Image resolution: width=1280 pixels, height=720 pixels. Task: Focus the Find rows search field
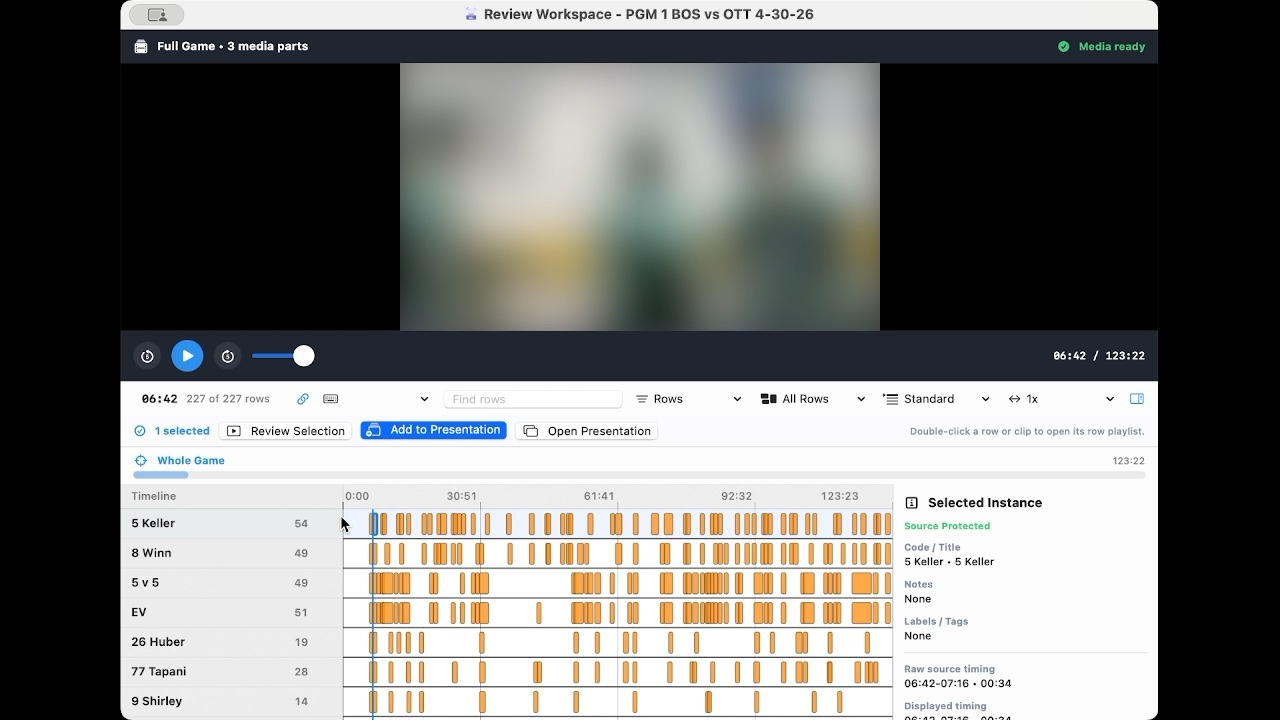coord(533,399)
